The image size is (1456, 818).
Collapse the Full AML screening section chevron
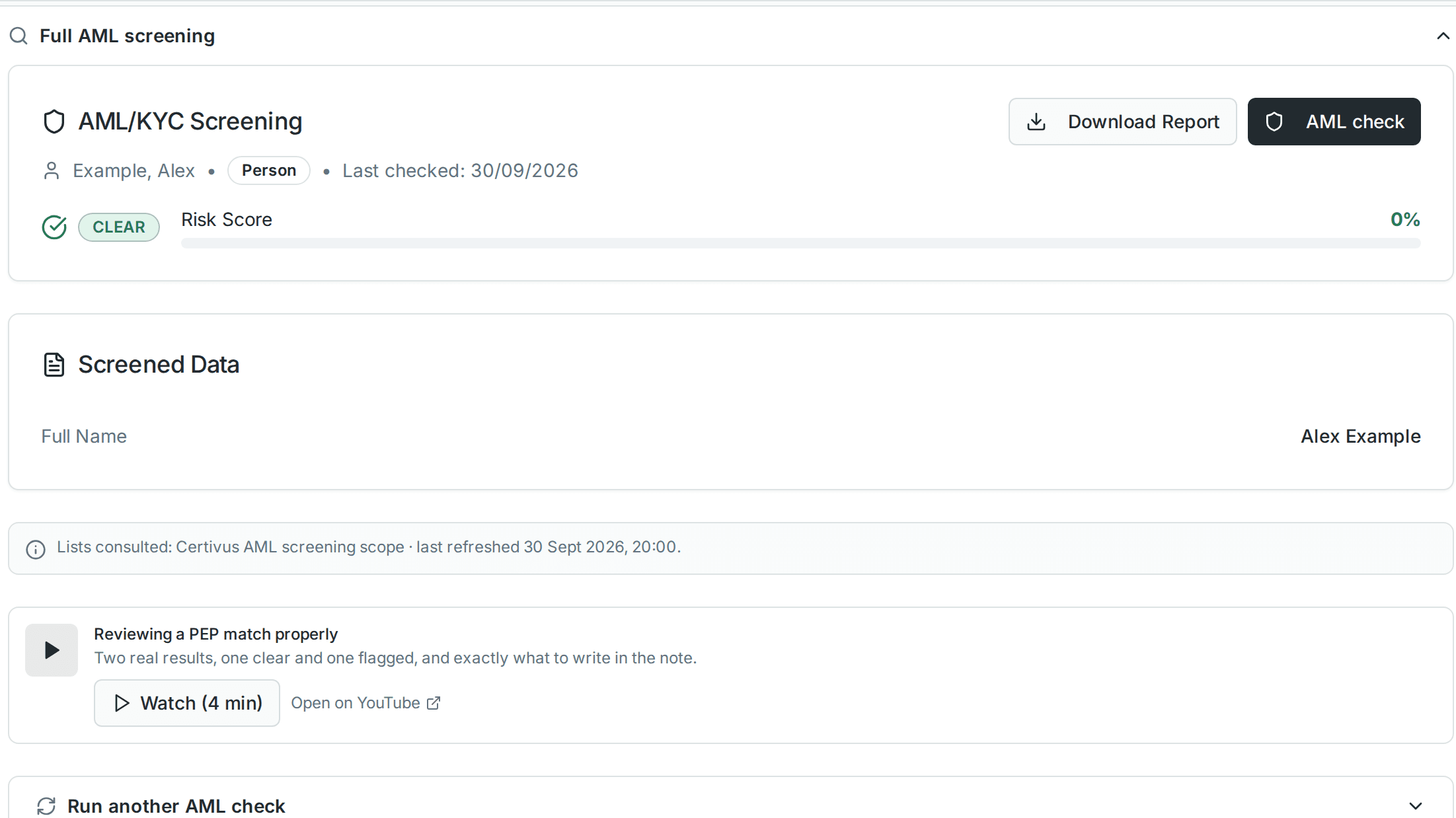coord(1443,36)
